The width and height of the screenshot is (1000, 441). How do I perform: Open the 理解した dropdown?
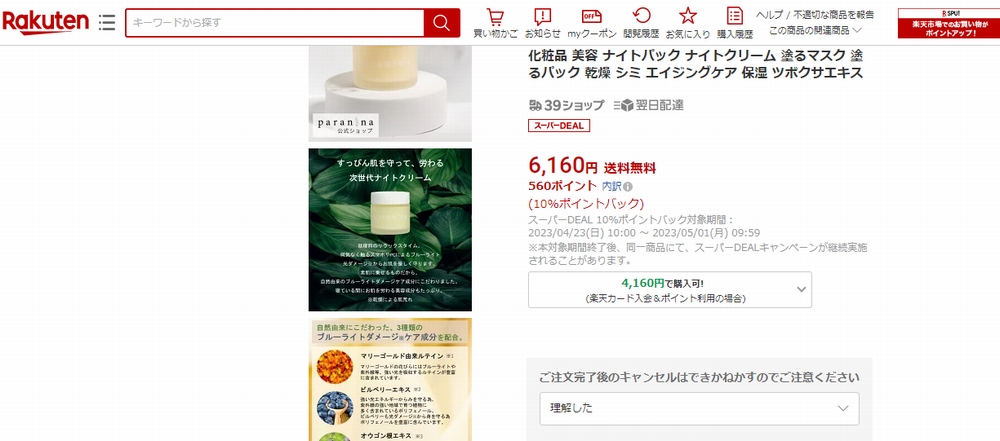pos(699,408)
